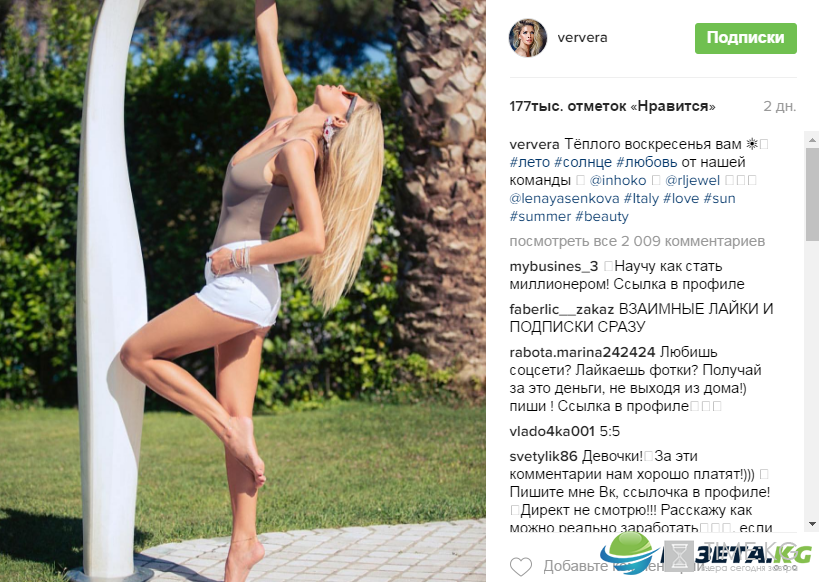The height and width of the screenshot is (582, 819).
Task: Open commenter rabota.marina242424 profile
Action: [582, 352]
